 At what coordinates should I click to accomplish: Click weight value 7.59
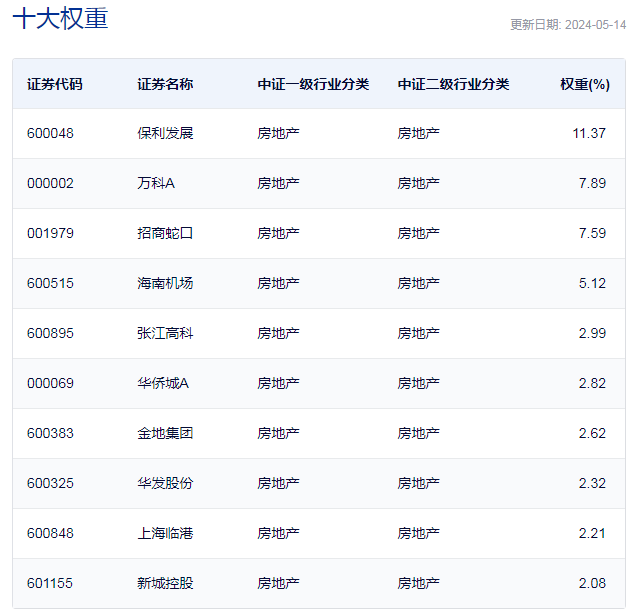point(592,233)
